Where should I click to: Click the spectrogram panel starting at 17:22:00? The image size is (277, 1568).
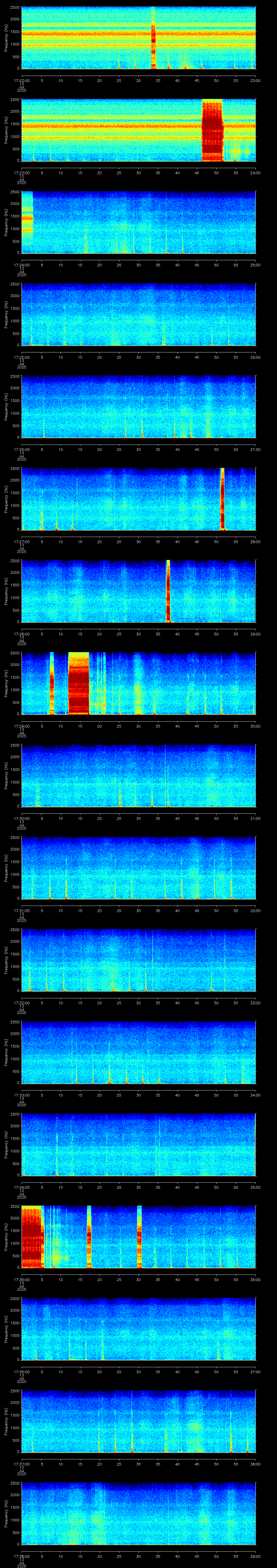138,38
